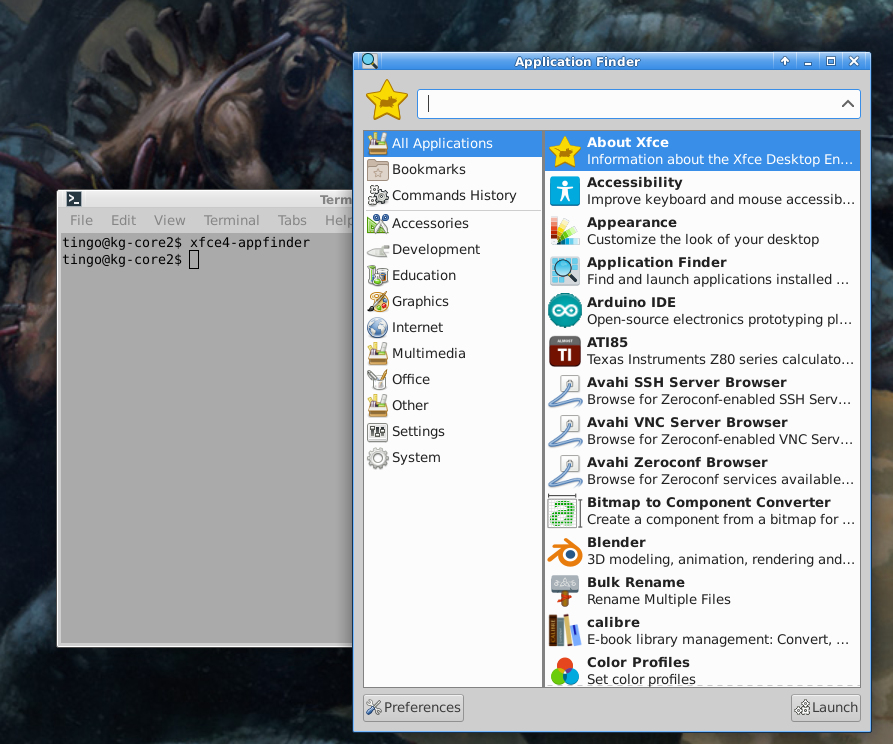Choose the Bookmarks category
This screenshot has width=893, height=744.
coord(428,169)
